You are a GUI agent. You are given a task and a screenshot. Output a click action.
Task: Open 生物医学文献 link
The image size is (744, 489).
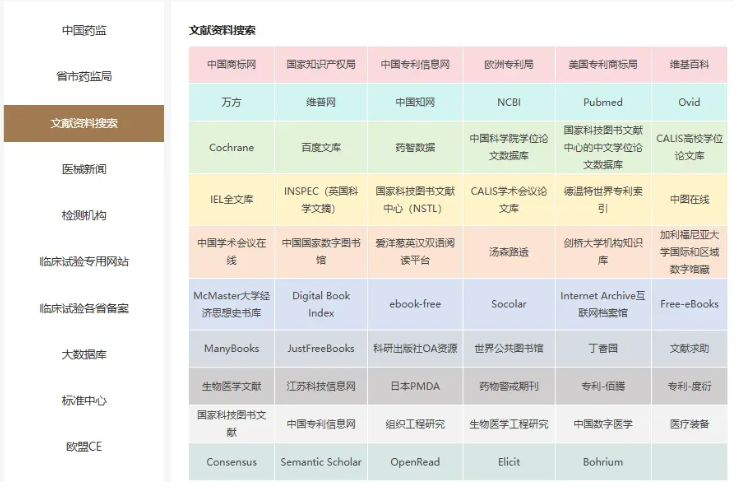(x=234, y=391)
